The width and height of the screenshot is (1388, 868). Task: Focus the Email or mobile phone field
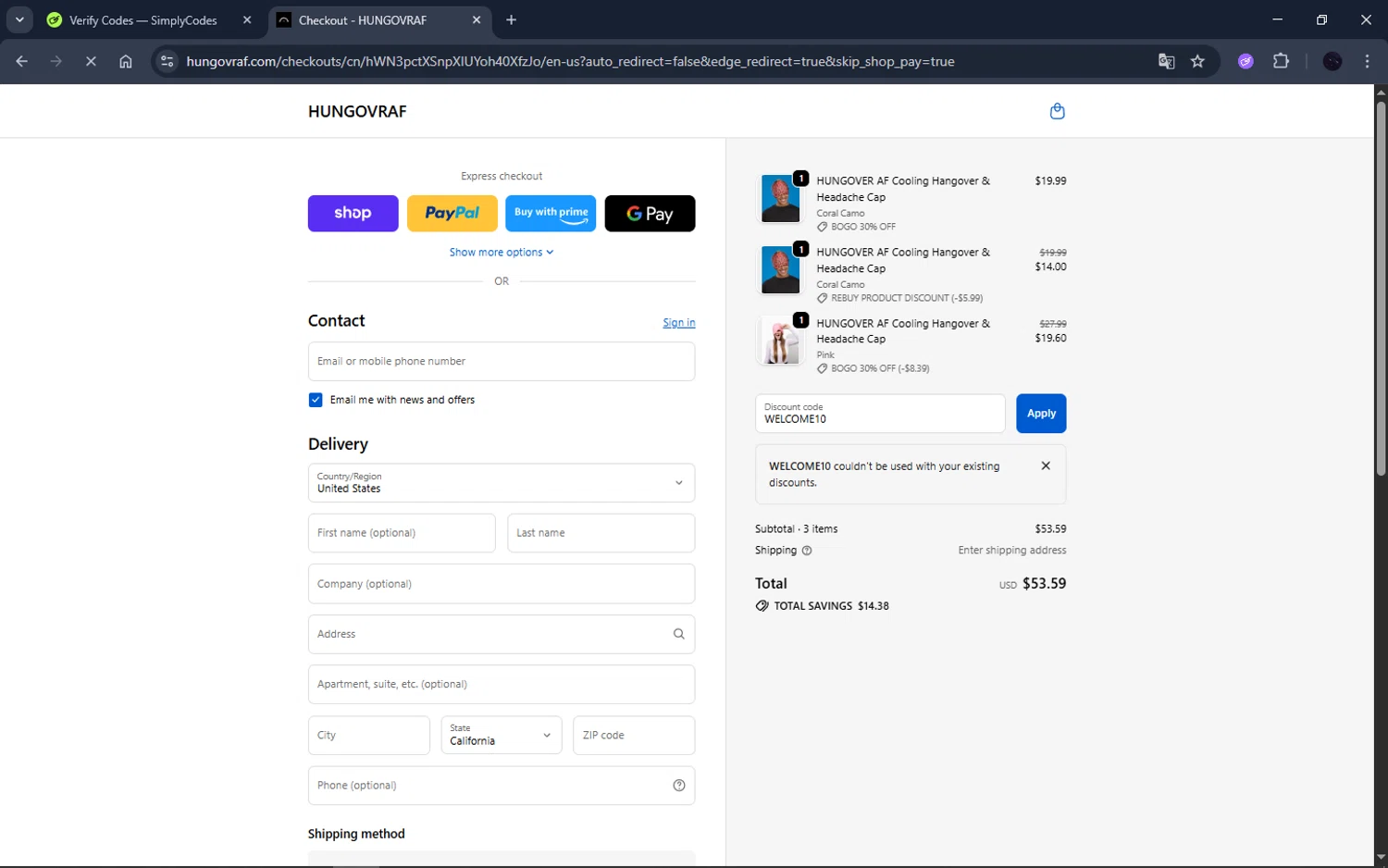tap(502, 362)
